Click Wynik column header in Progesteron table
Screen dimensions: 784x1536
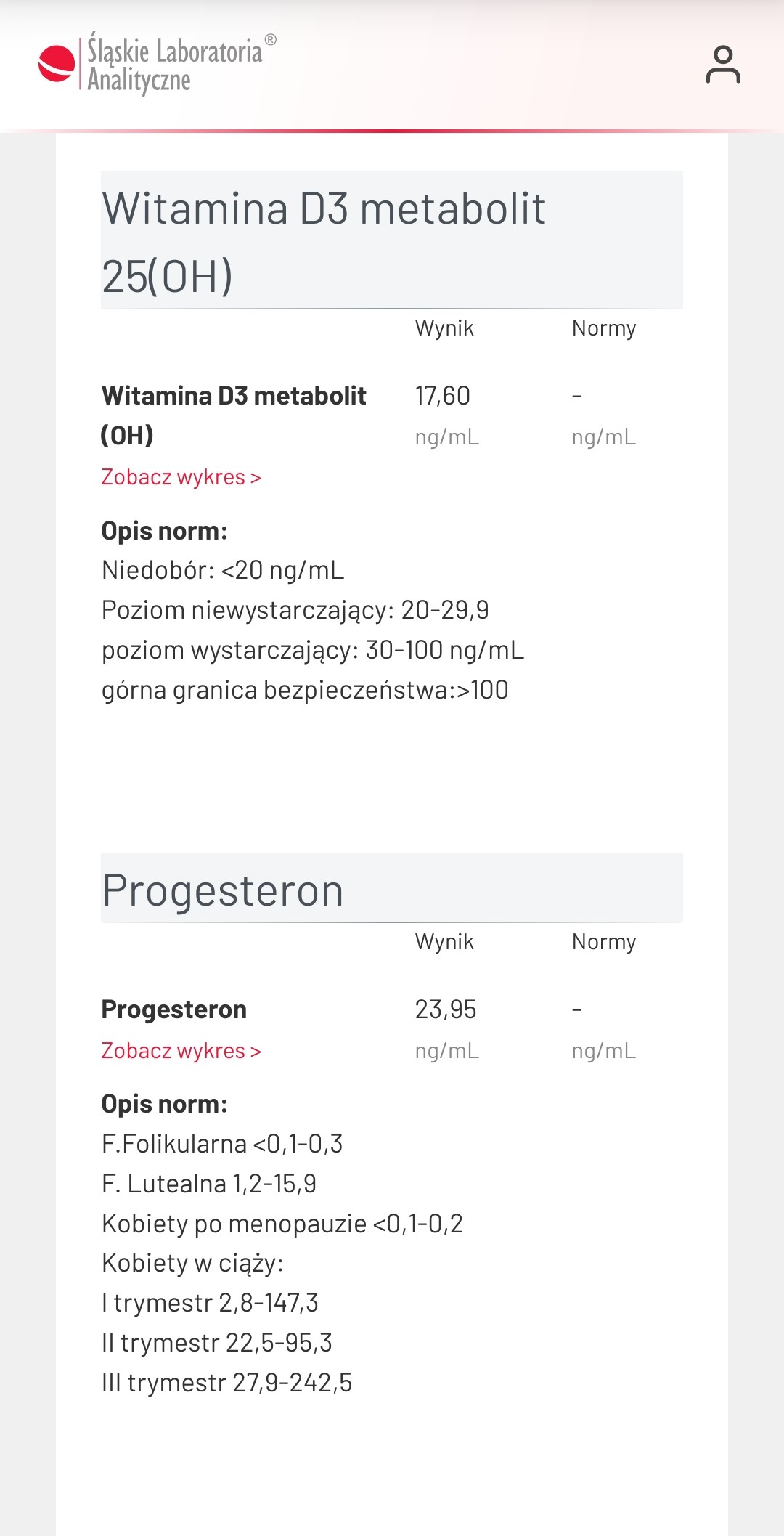pos(444,942)
